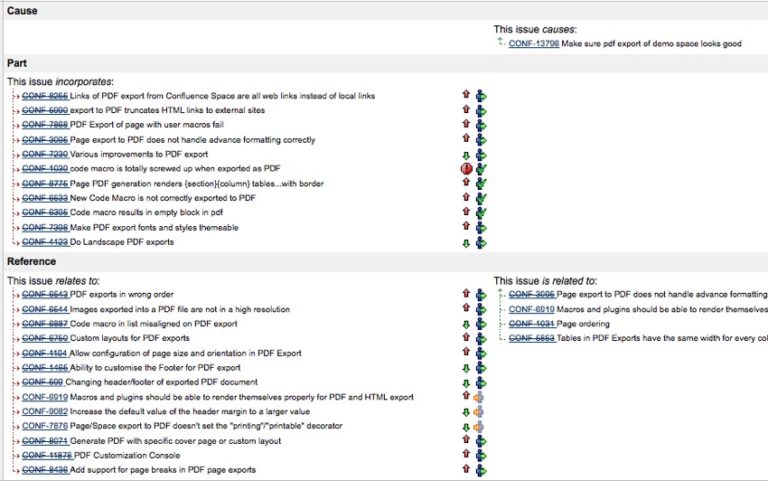Click the resolved status icon beside CONF-8775

click(x=481, y=184)
